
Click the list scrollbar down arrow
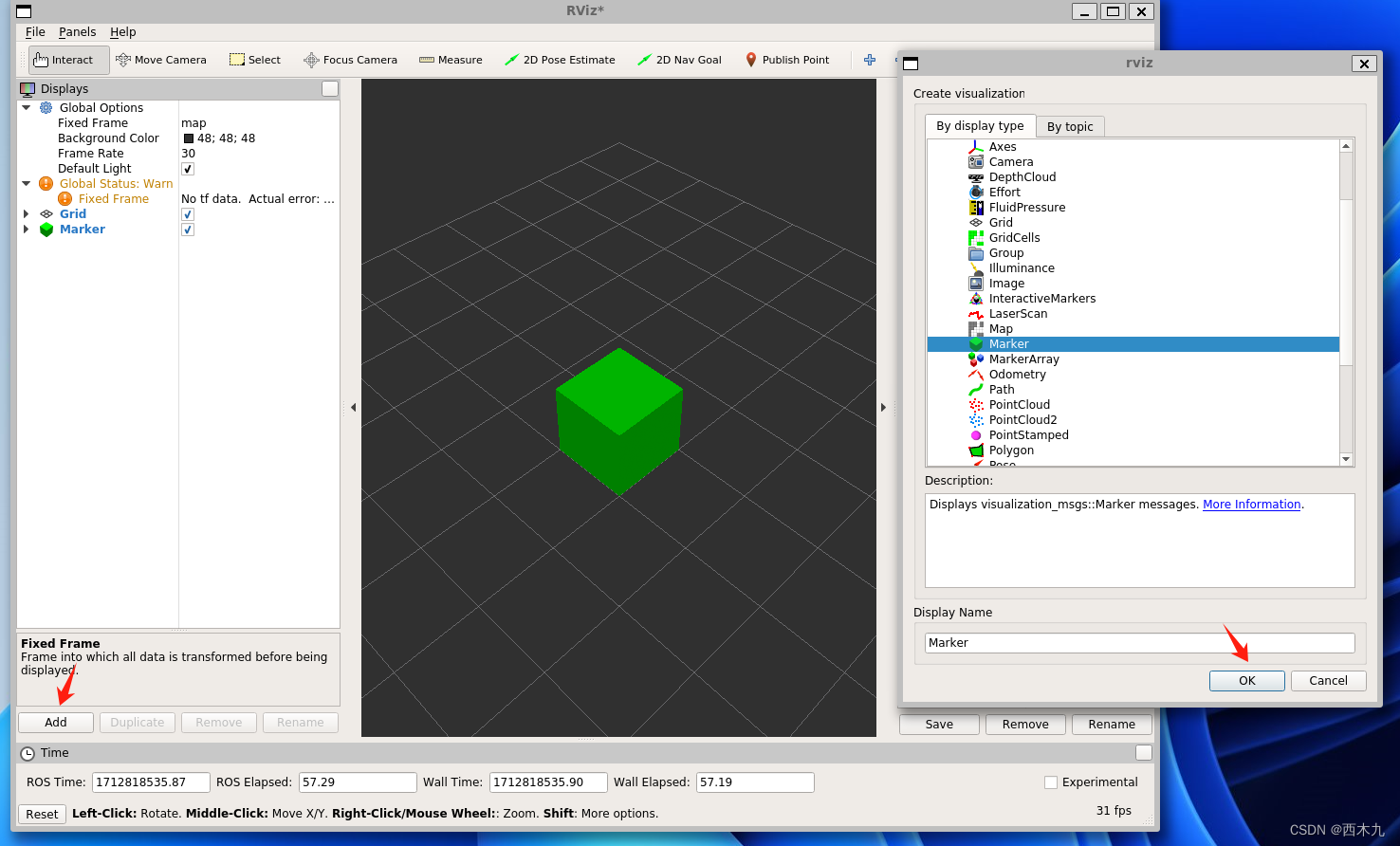click(x=1346, y=459)
